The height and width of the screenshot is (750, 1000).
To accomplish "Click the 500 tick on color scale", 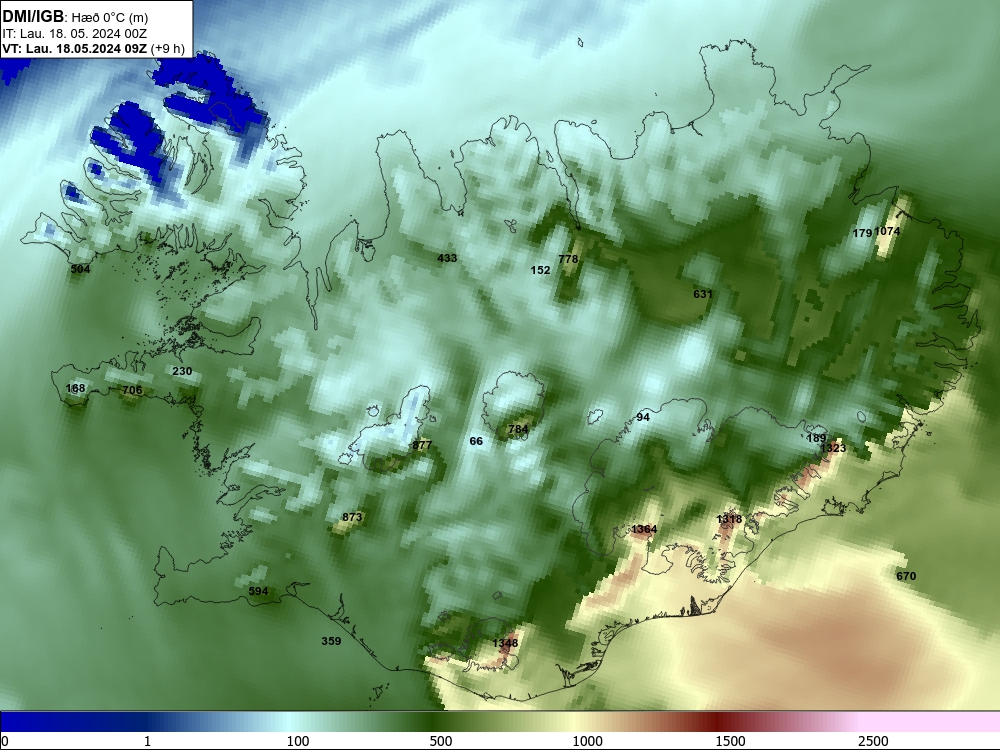I will (x=441, y=741).
